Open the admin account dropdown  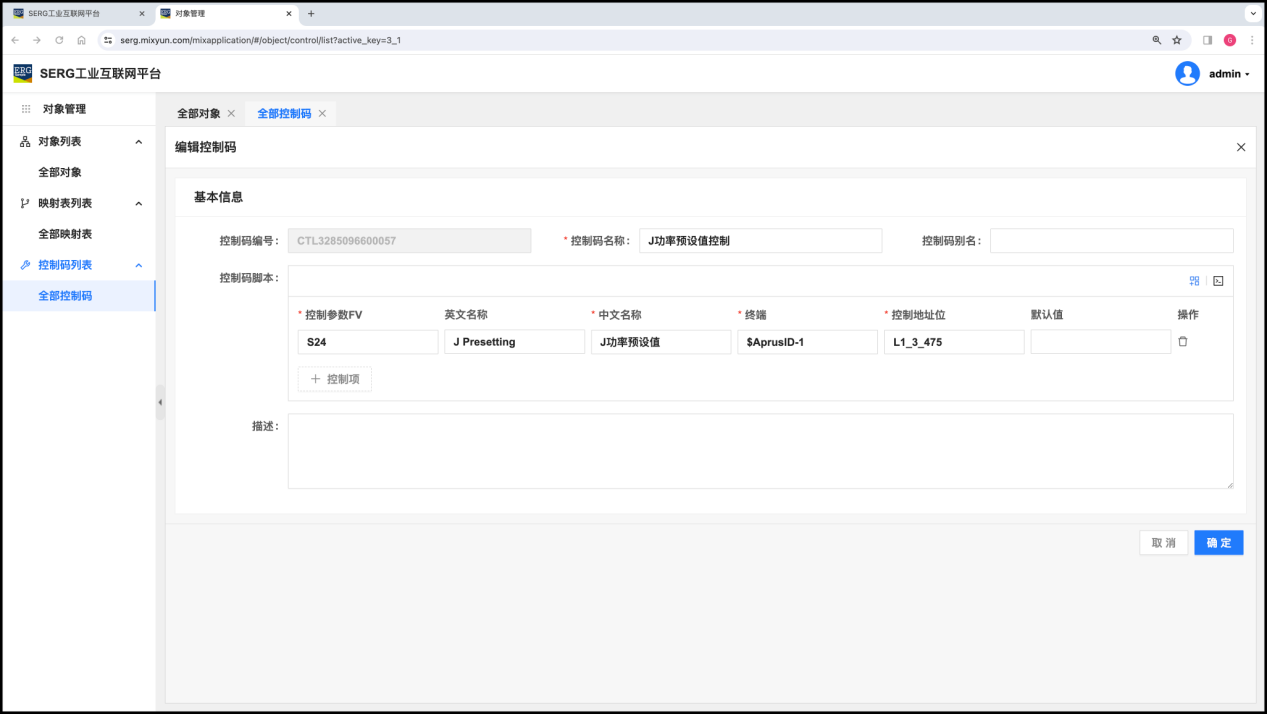1229,74
